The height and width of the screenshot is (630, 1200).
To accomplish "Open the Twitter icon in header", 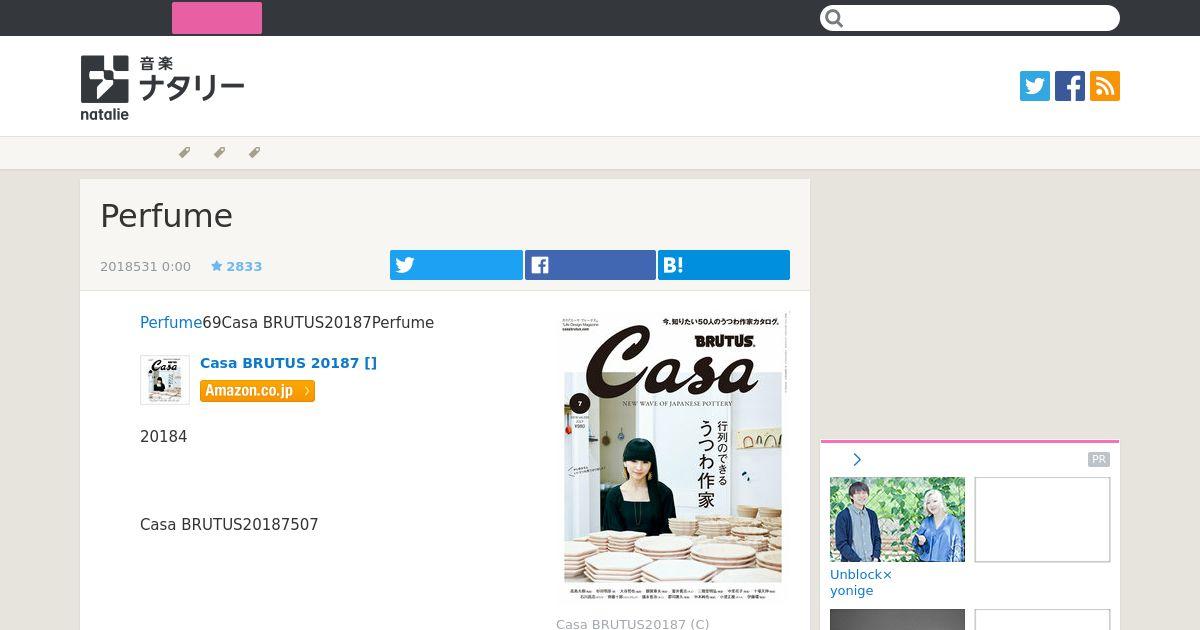I will [x=1035, y=86].
